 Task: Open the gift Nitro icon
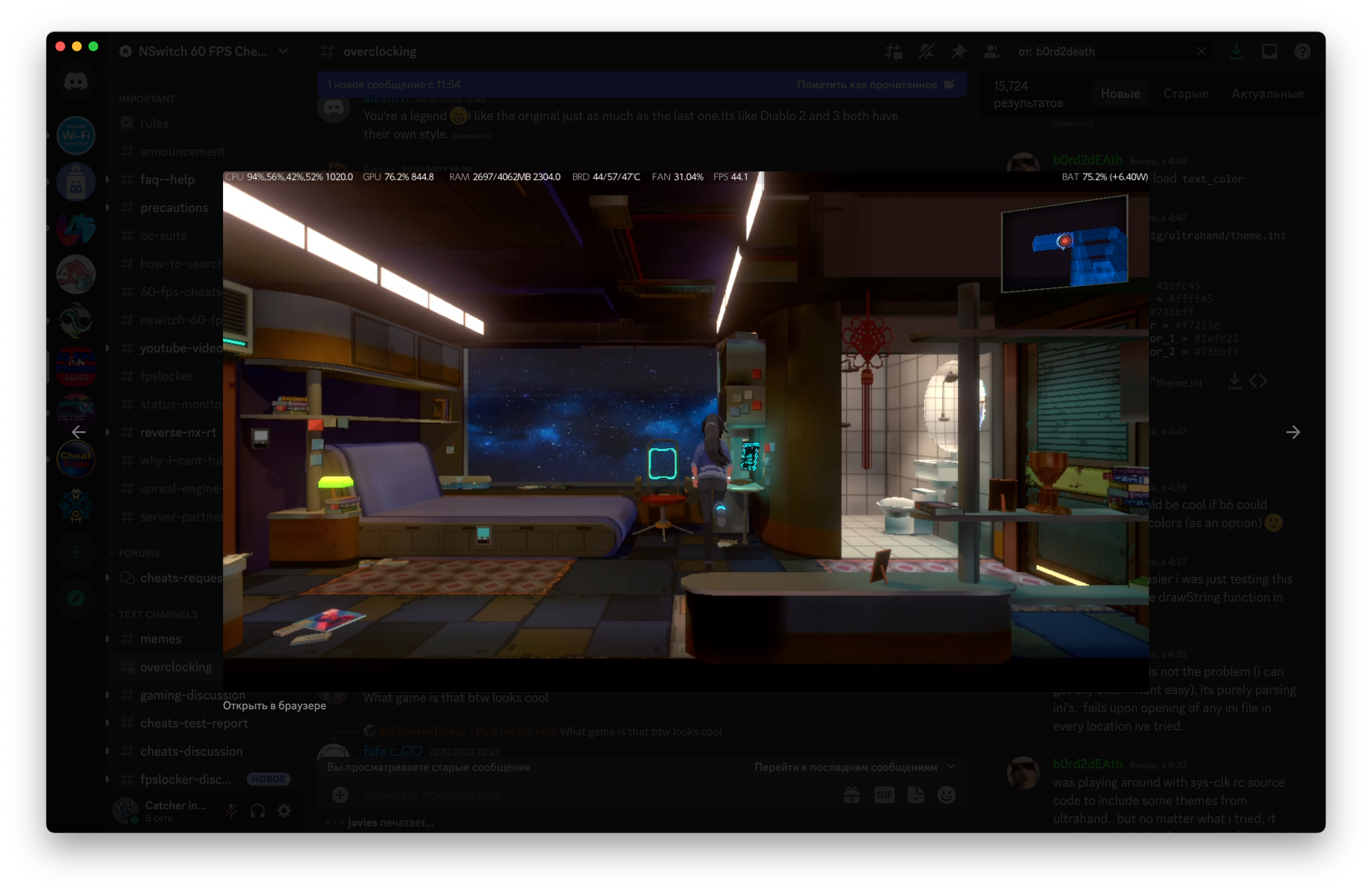pos(852,795)
